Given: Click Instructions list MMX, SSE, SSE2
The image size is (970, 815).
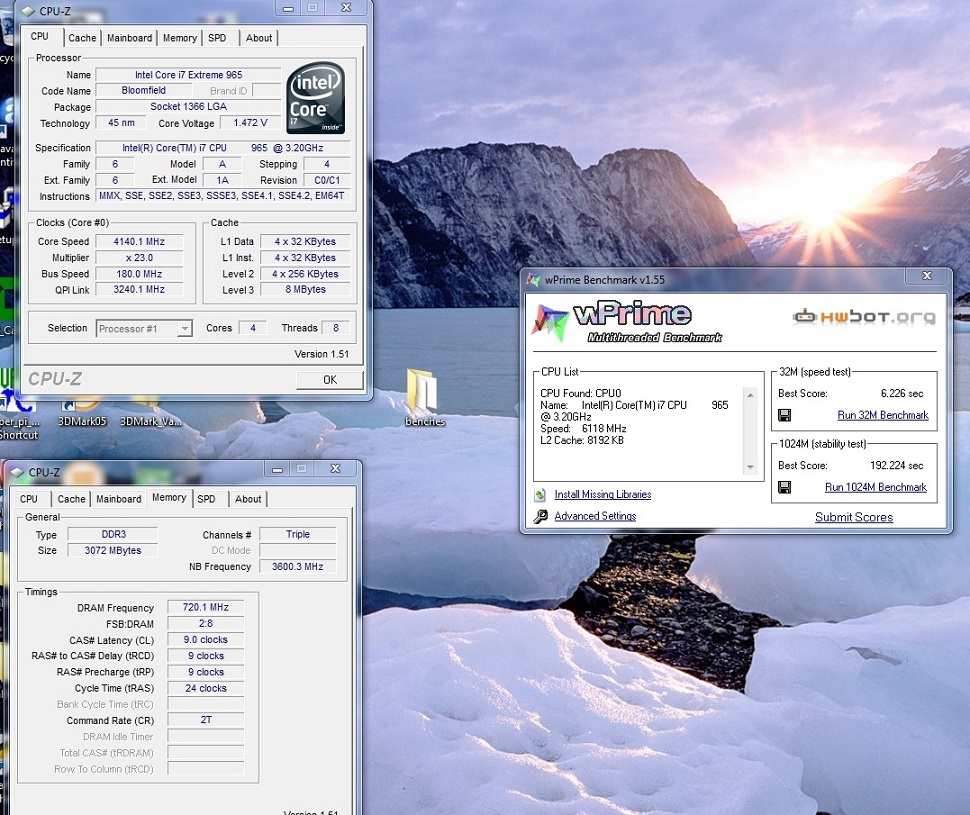Looking at the screenshot, I should [222, 196].
